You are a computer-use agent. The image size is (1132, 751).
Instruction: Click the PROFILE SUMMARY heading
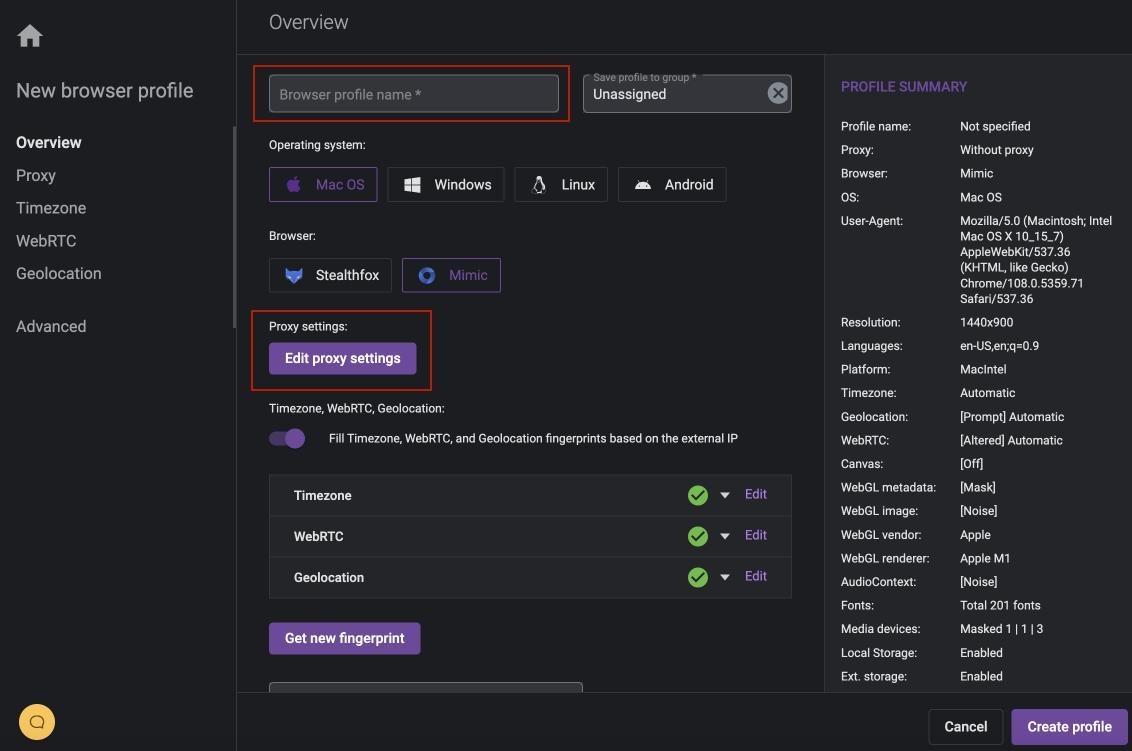(x=903, y=87)
